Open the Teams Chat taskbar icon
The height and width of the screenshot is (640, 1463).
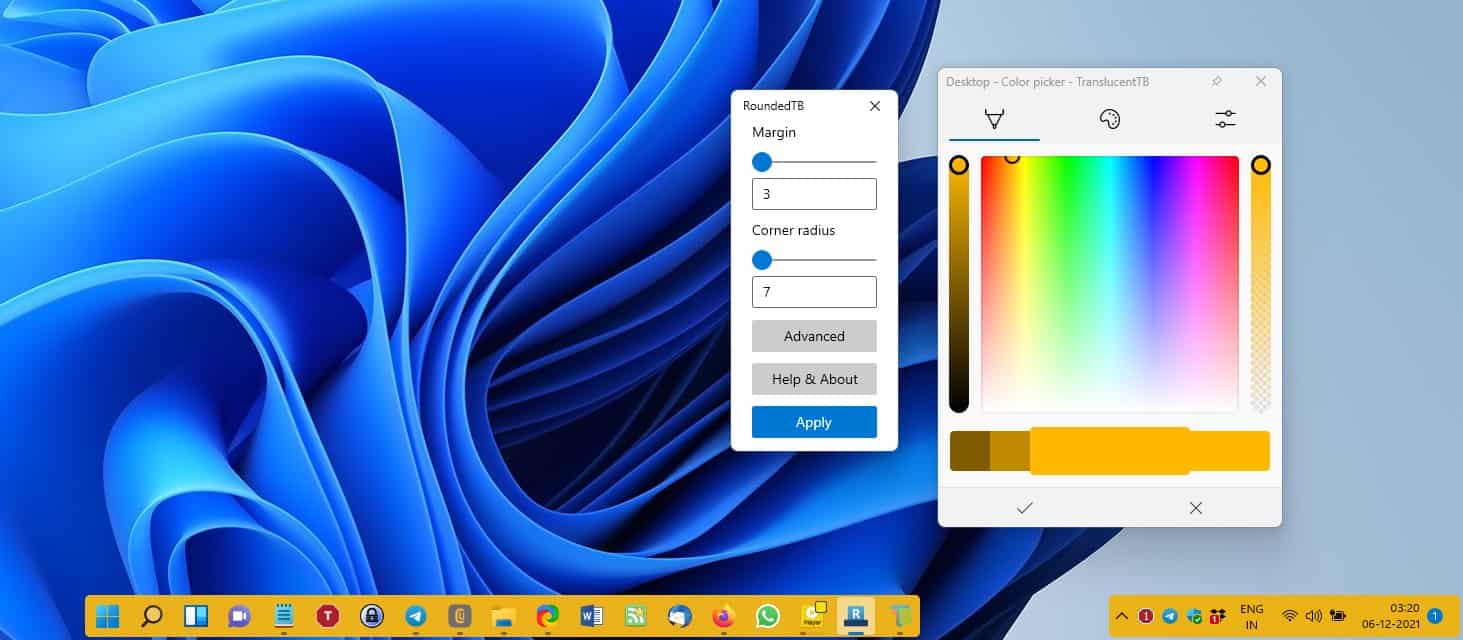(x=239, y=616)
